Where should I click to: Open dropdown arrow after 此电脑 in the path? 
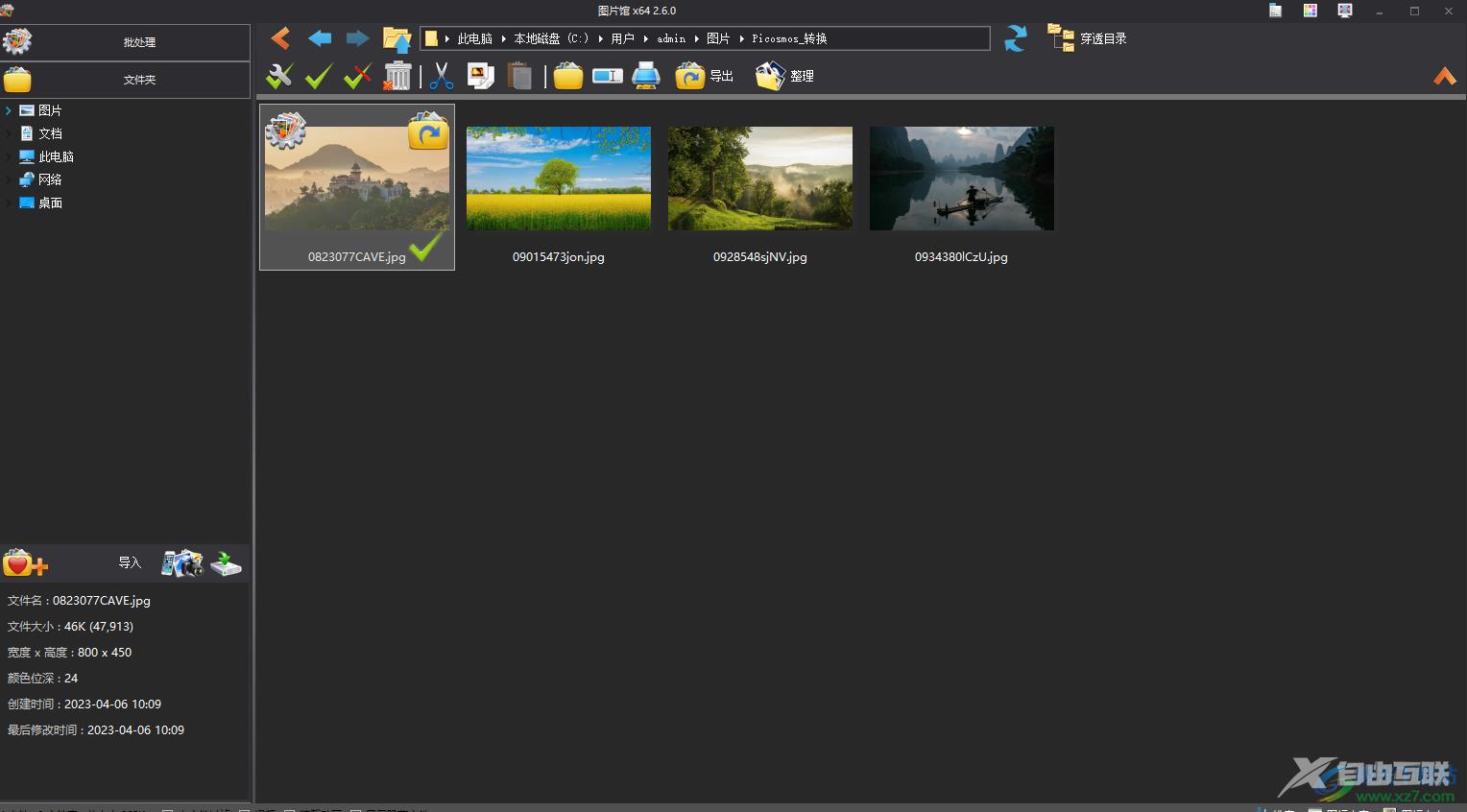[504, 38]
